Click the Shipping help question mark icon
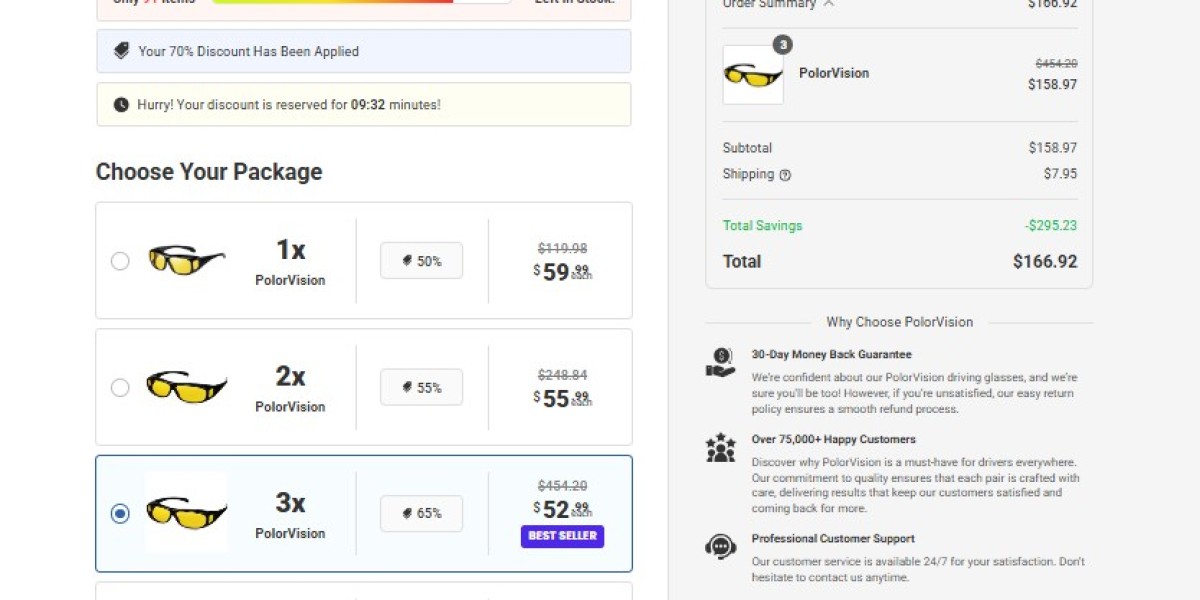 785,175
